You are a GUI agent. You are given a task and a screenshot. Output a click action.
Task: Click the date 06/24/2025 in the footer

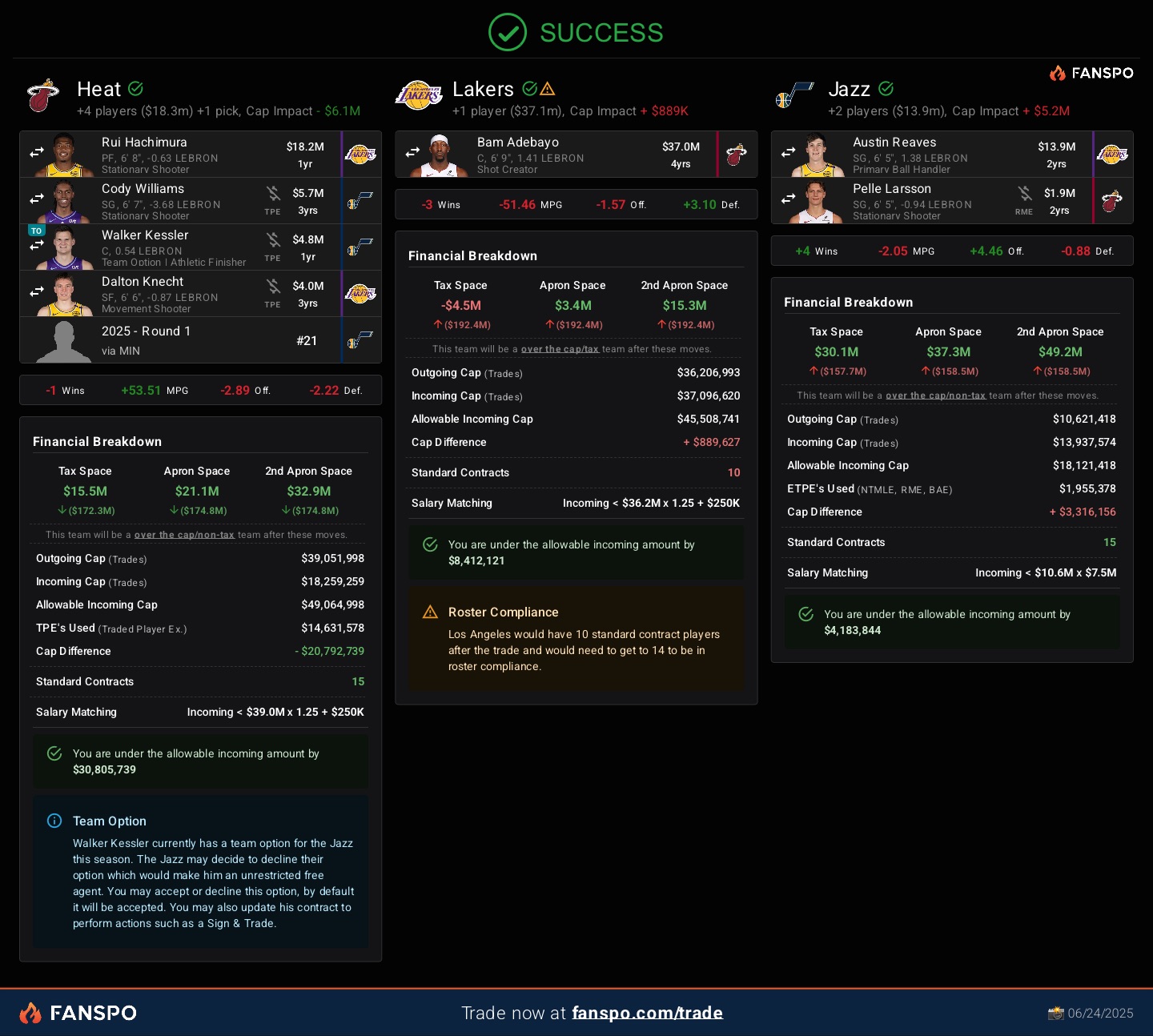coord(1100,1013)
